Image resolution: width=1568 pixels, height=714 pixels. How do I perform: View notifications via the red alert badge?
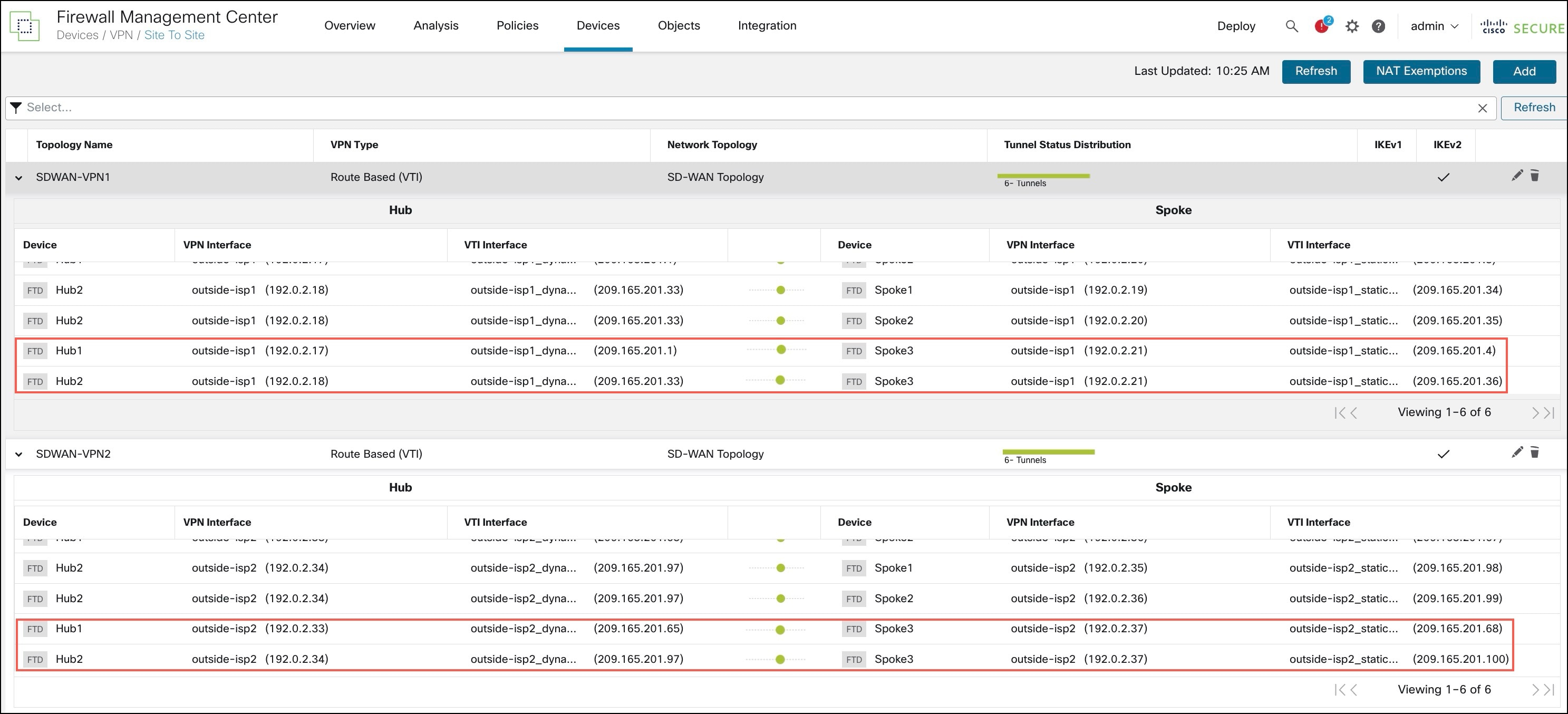(1321, 26)
